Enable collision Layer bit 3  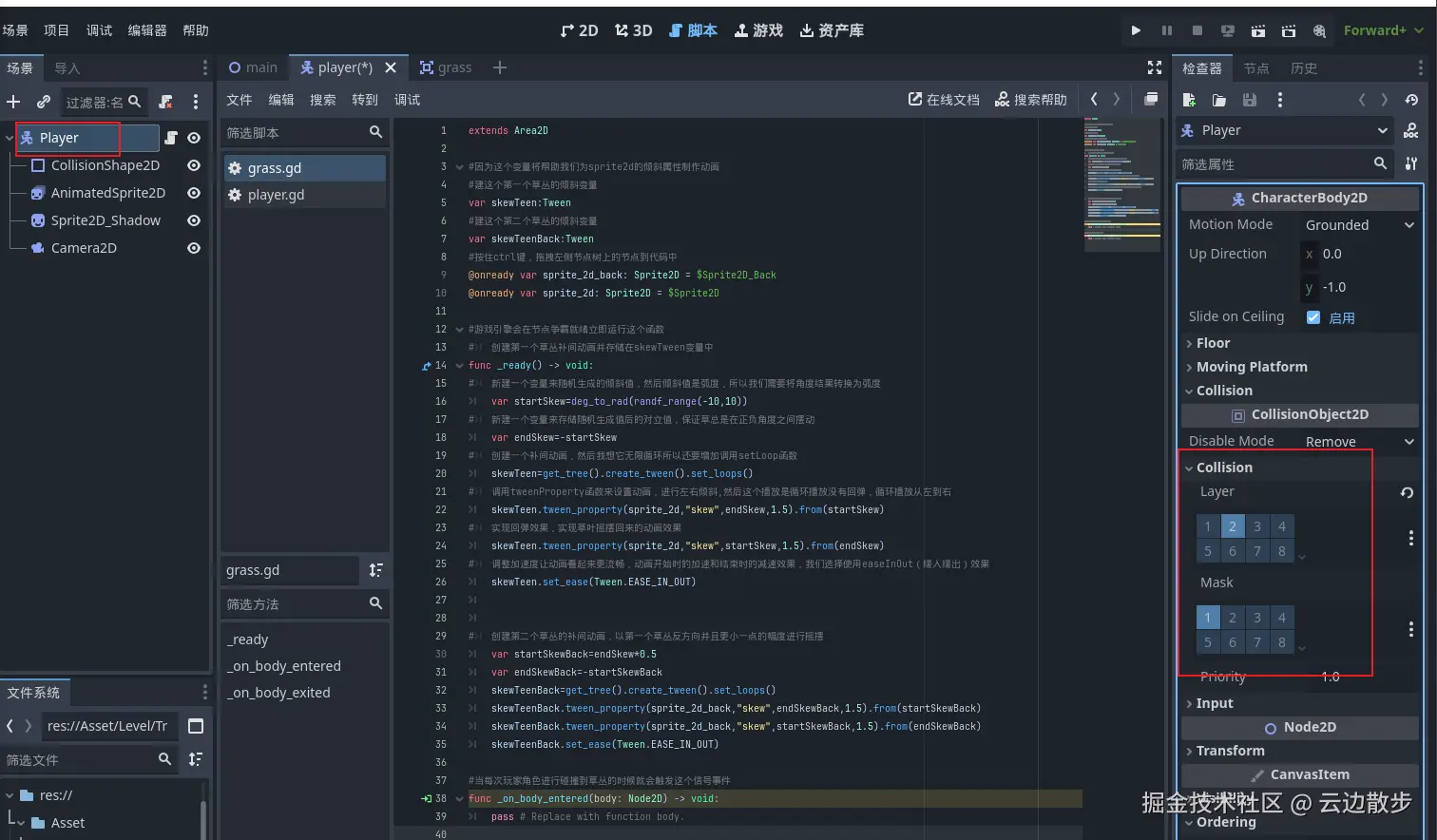pyautogui.click(x=1257, y=526)
